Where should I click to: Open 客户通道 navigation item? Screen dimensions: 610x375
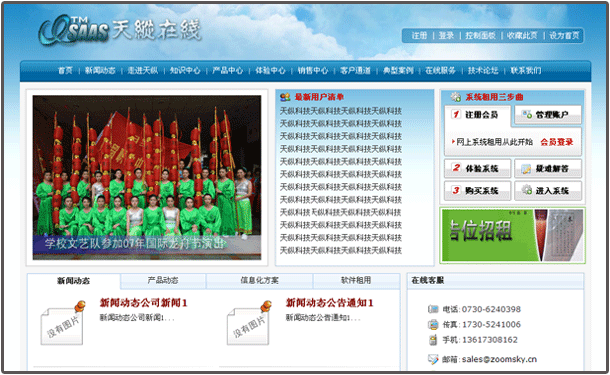pyautogui.click(x=355, y=70)
